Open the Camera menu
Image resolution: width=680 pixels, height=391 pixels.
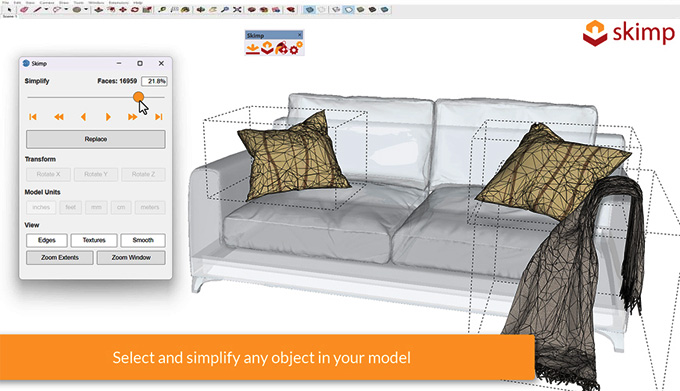click(x=47, y=3)
